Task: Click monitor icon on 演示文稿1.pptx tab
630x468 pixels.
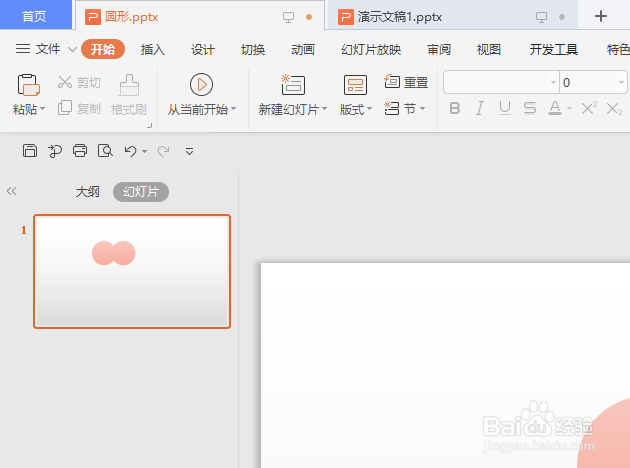Action: point(541,17)
